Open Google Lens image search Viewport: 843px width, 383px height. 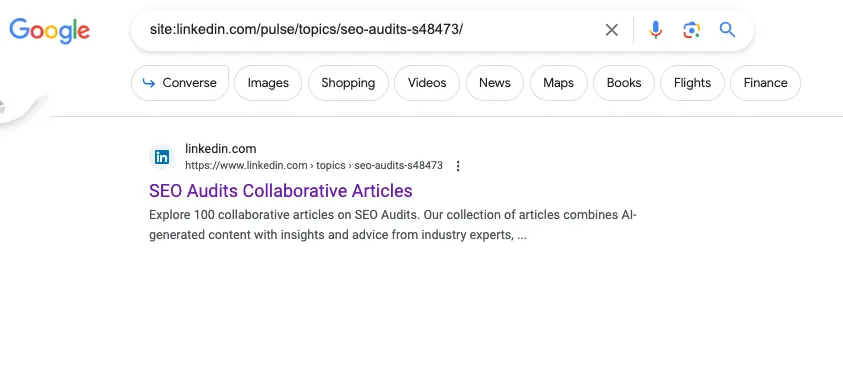pos(691,30)
